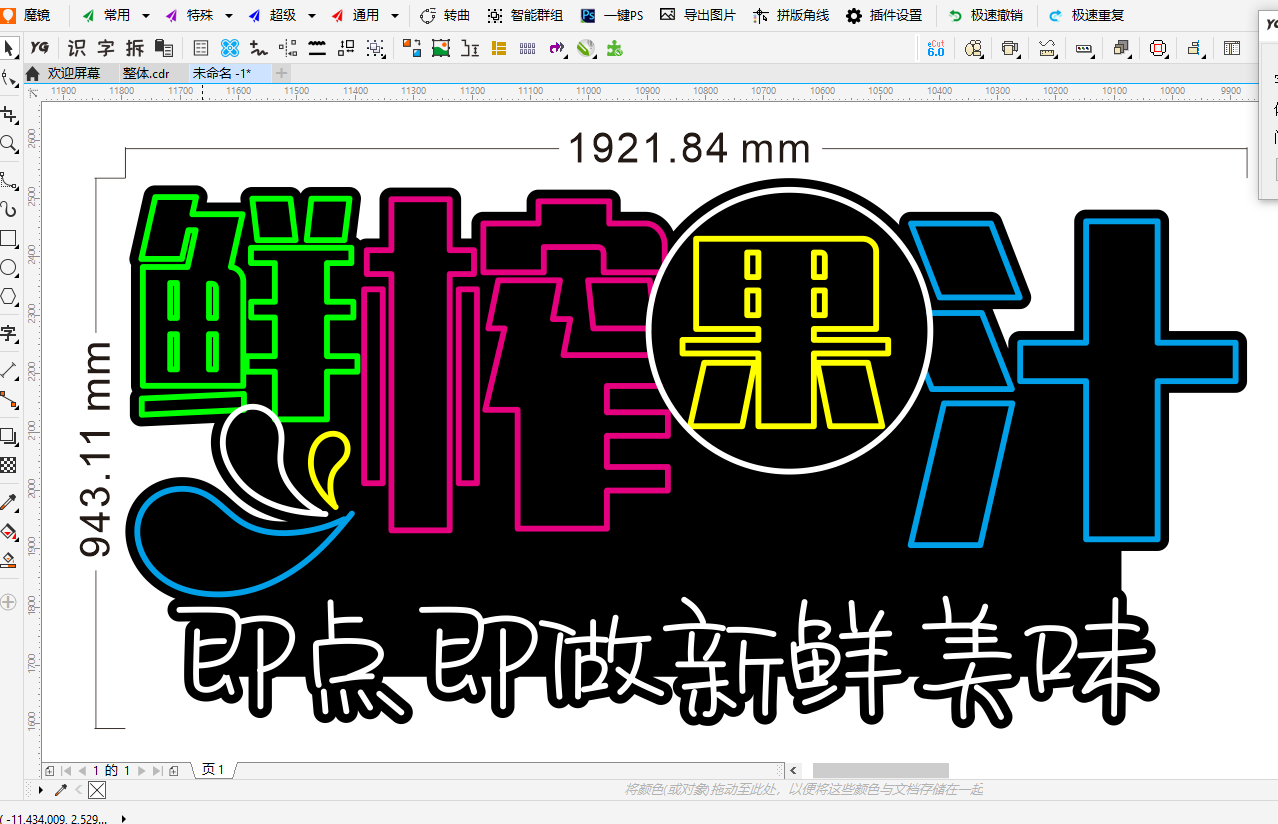Select the Drop shadow tool
The image size is (1278, 824).
[x=9, y=436]
